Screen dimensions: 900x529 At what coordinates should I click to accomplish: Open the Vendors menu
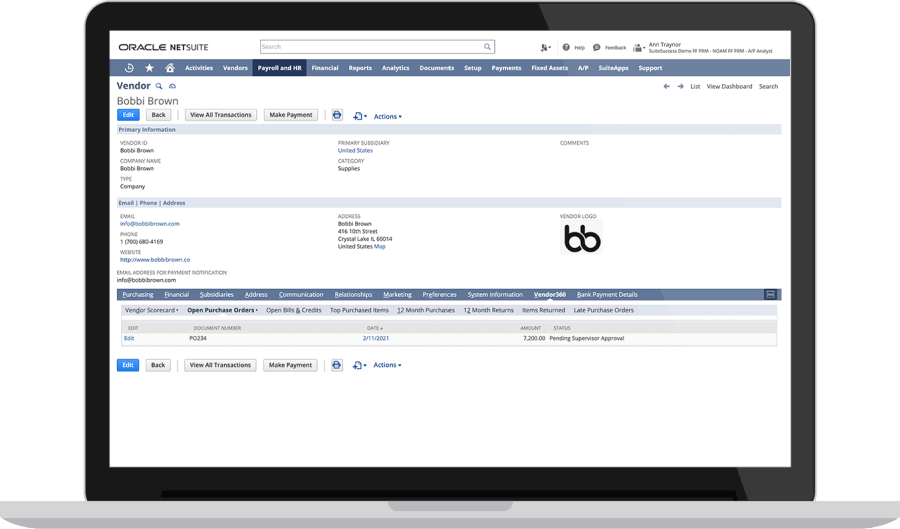coord(235,68)
